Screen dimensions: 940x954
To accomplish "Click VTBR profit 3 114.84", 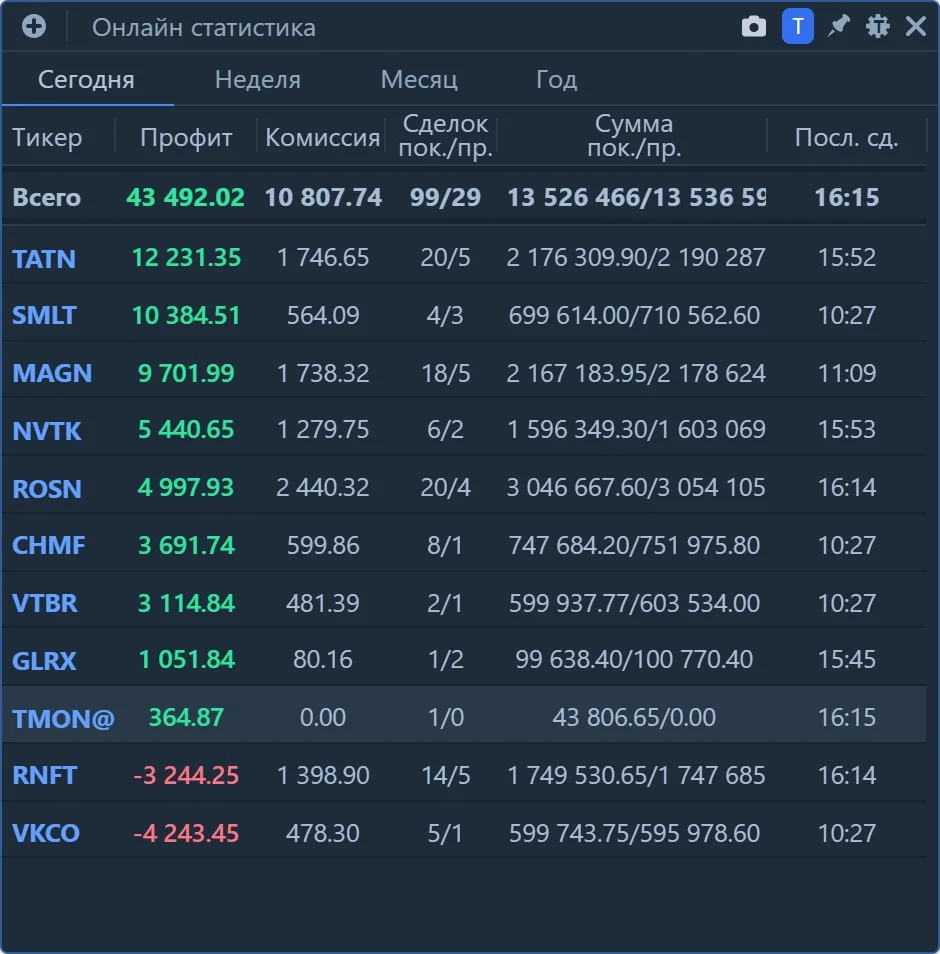I will 186,603.
